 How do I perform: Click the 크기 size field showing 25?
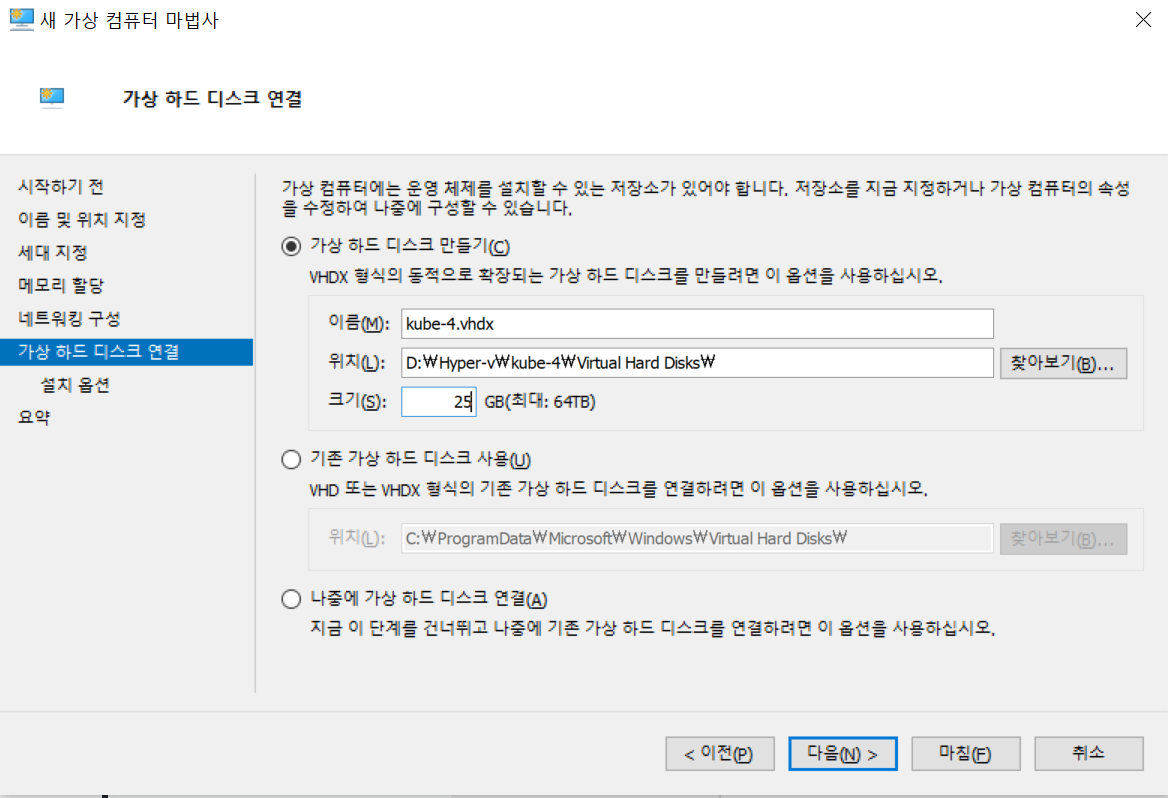click(439, 402)
